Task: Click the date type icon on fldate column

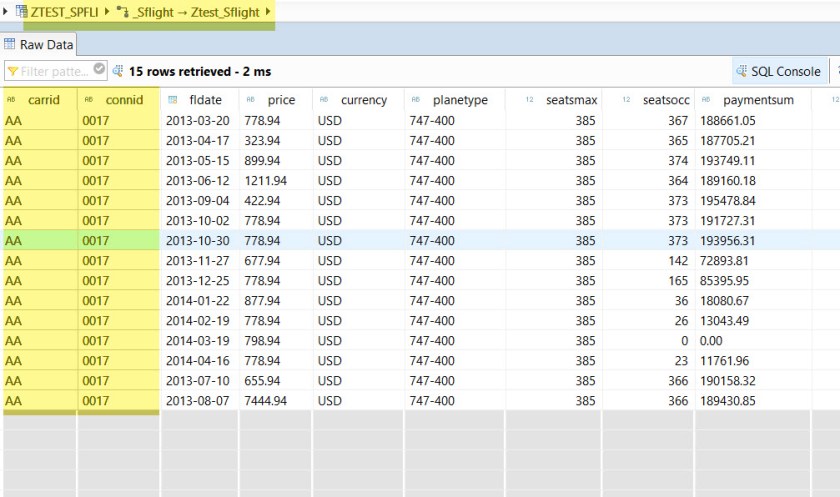Action: 173,100
